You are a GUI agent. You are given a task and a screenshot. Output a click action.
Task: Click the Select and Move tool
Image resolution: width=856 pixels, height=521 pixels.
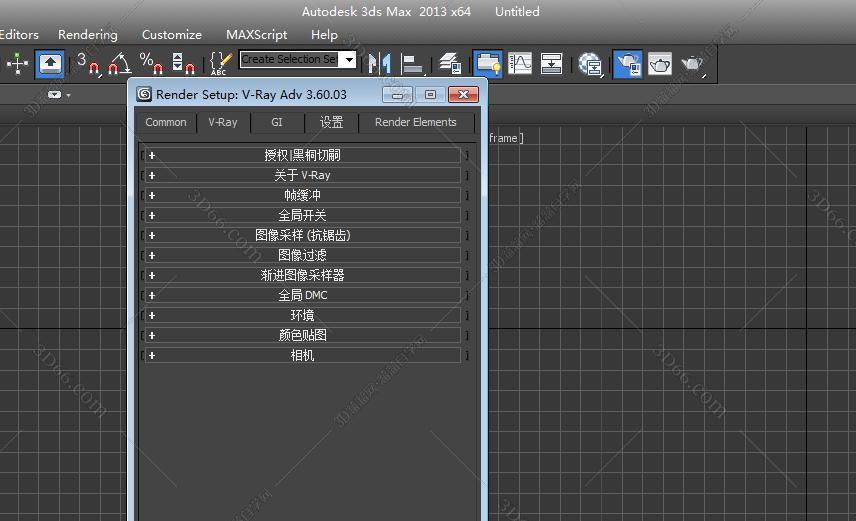pos(18,63)
